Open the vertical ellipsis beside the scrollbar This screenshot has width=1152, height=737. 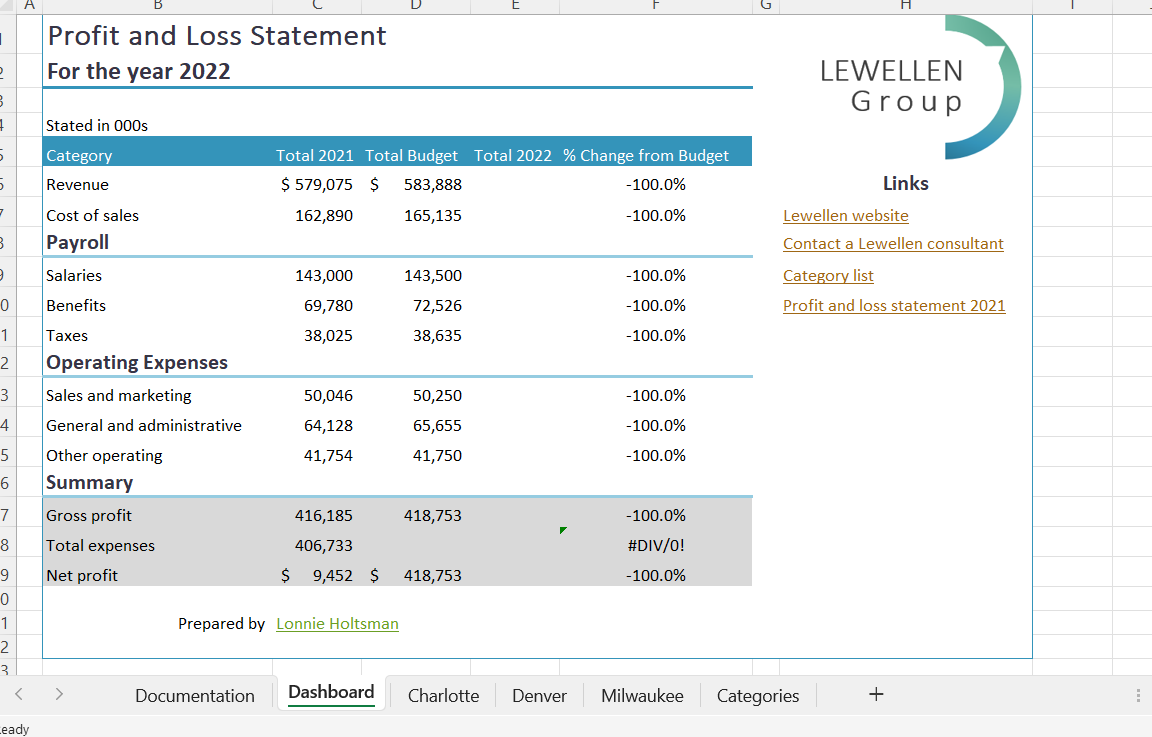click(x=1137, y=695)
